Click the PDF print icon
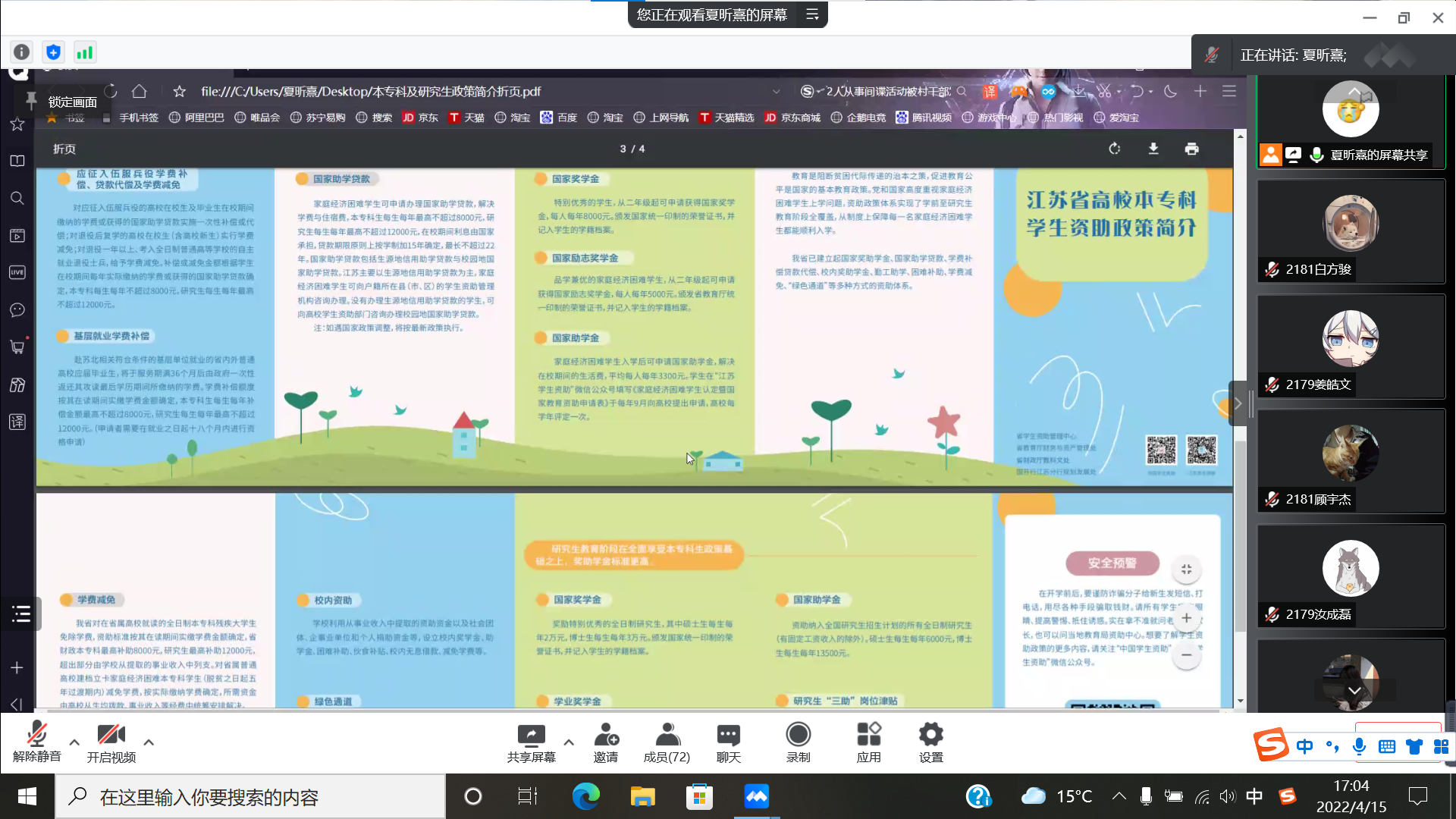1456x819 pixels. [x=1191, y=149]
